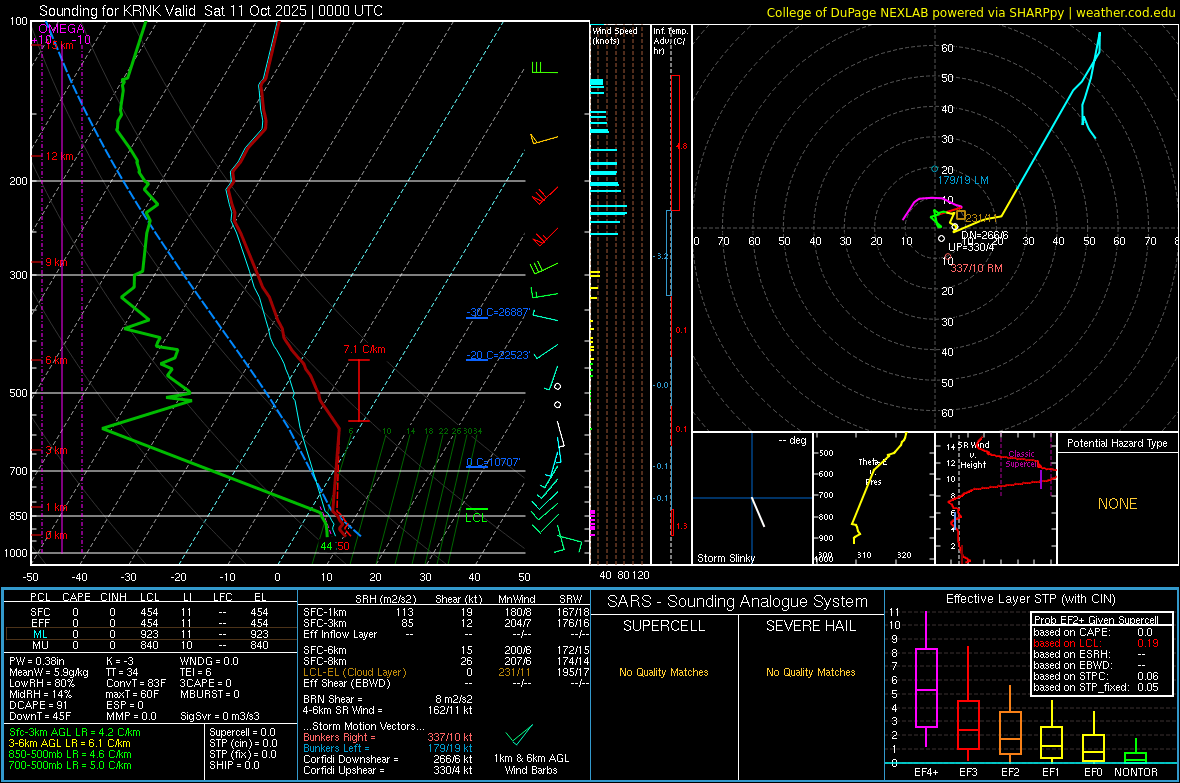The height and width of the screenshot is (783, 1180).
Task: Click the 'Inf. Temp. Adv.' panel header
Action: pos(670,41)
